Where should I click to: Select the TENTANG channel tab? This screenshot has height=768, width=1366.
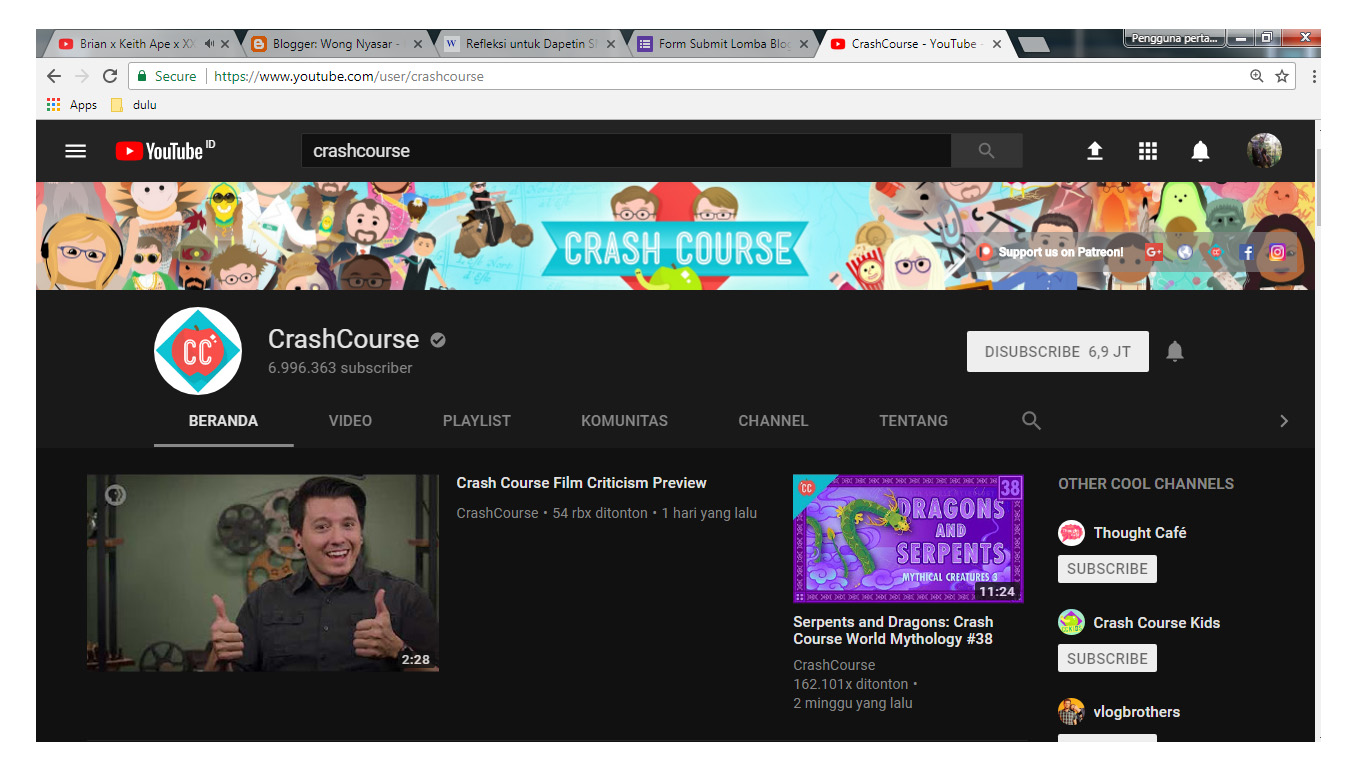point(913,421)
